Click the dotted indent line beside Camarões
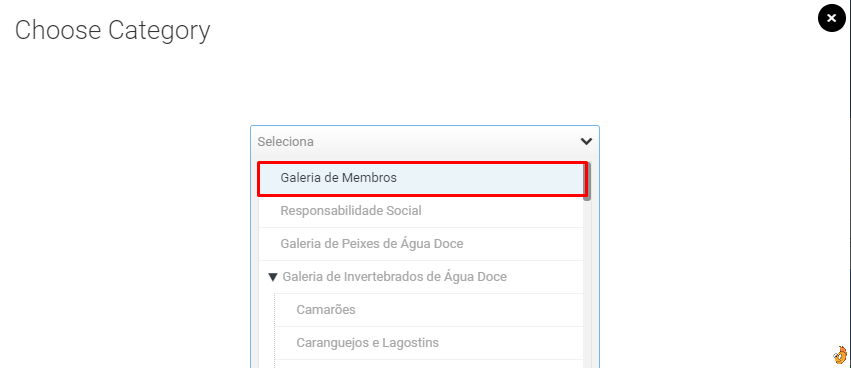Image resolution: width=851 pixels, height=368 pixels. coord(275,310)
